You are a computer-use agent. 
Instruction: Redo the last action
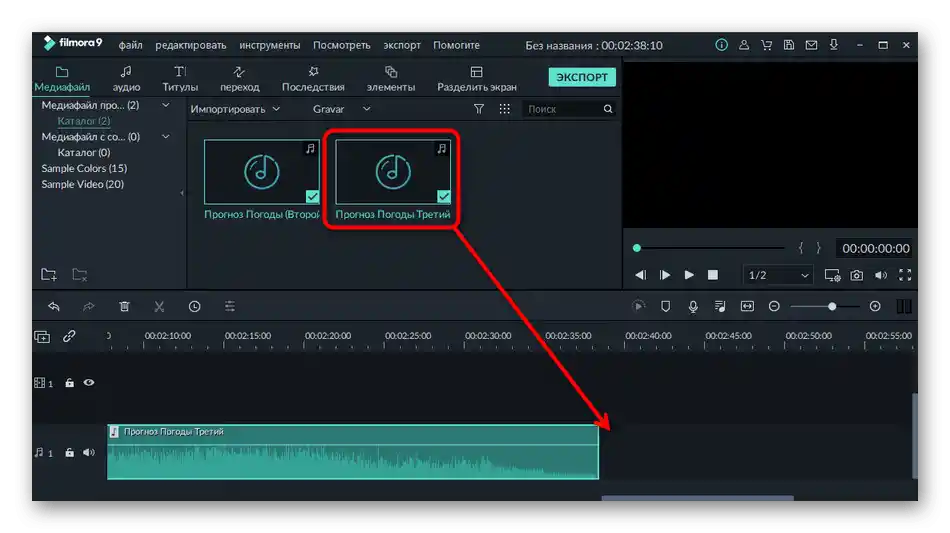(x=88, y=306)
